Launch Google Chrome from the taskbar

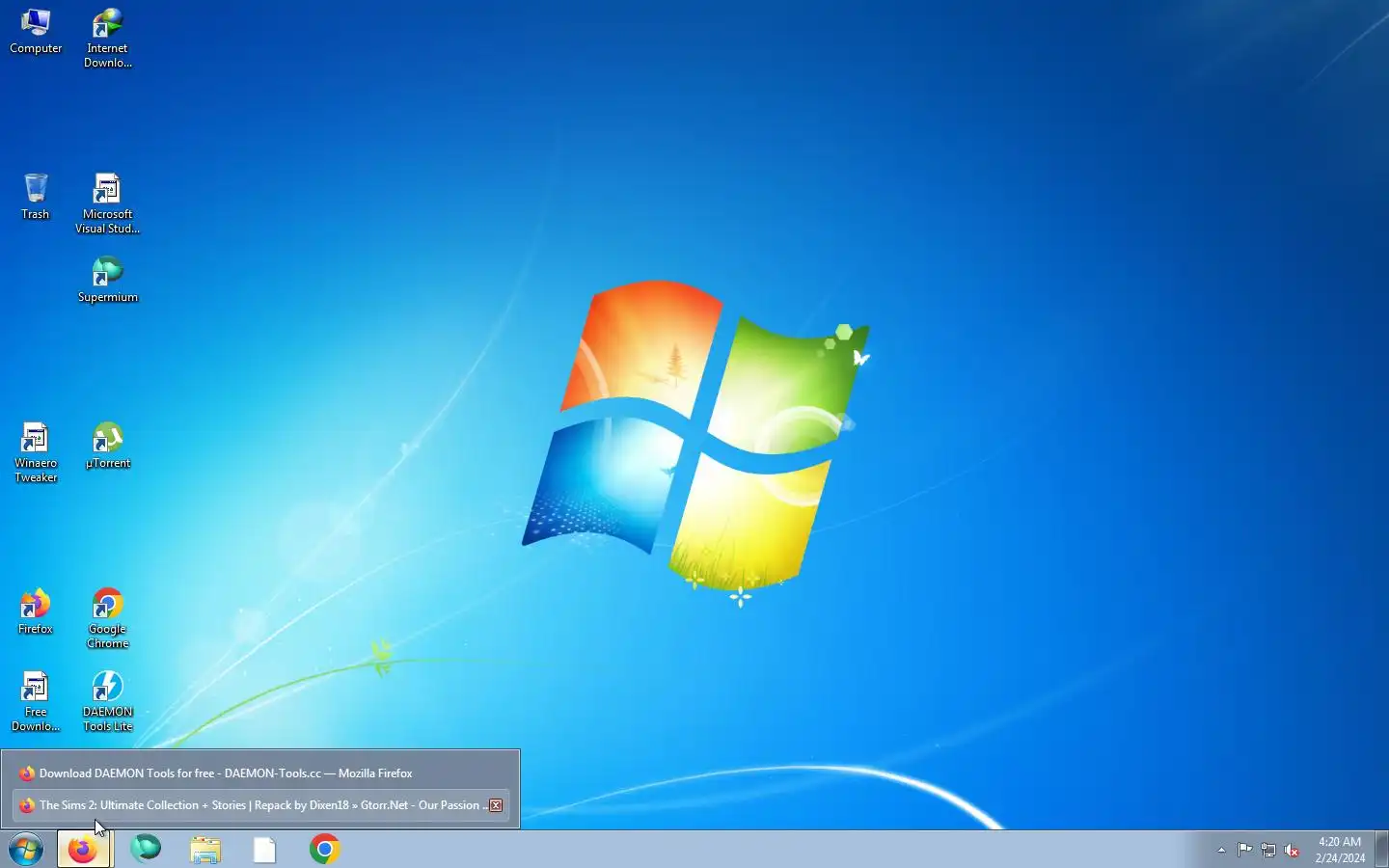tap(325, 849)
